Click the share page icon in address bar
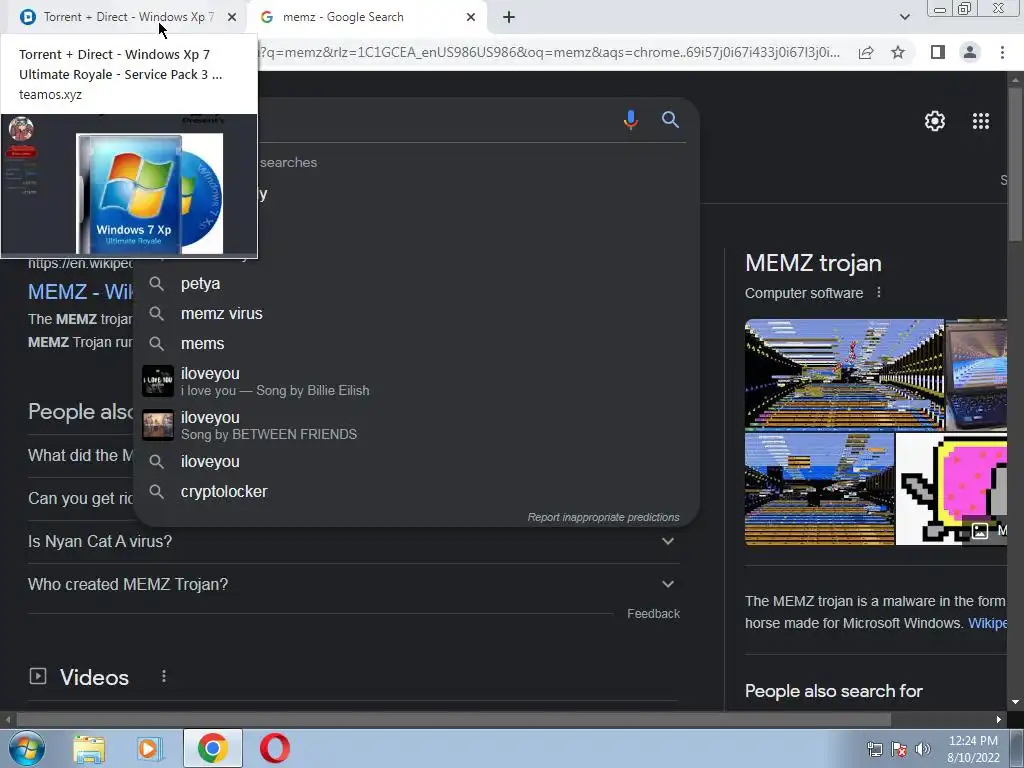This screenshot has width=1024, height=768. (866, 52)
